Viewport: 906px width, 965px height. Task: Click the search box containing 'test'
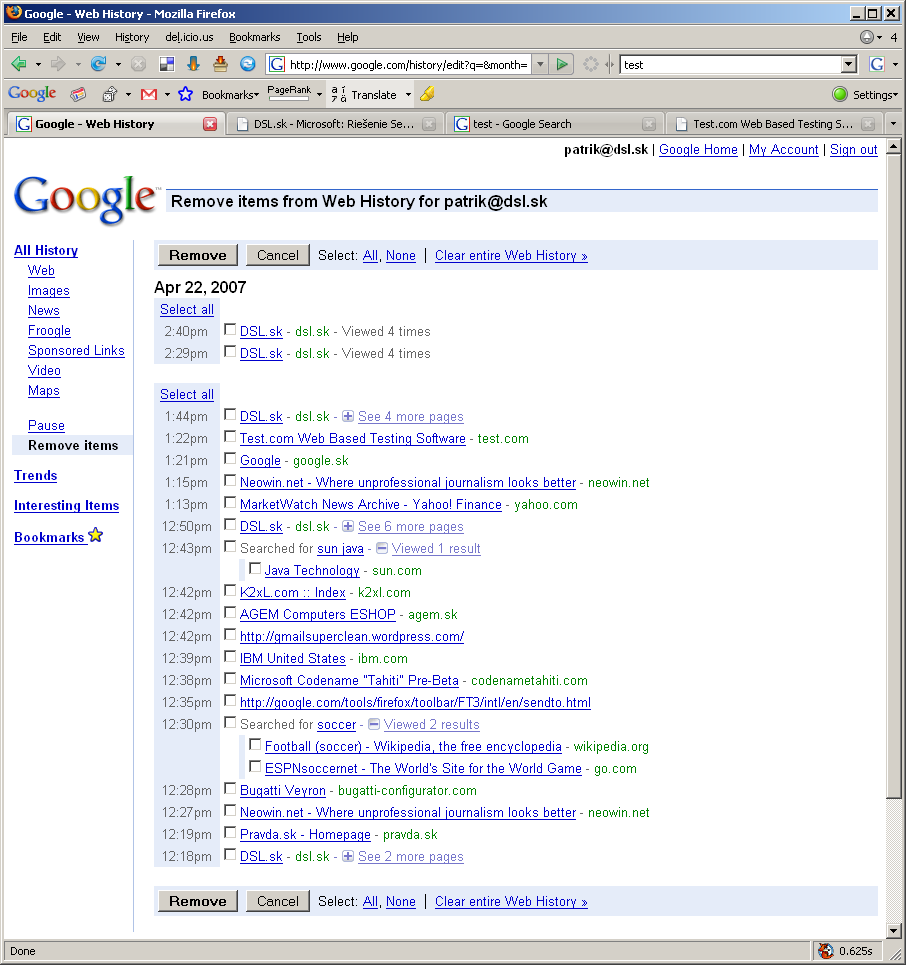[x=731, y=64]
